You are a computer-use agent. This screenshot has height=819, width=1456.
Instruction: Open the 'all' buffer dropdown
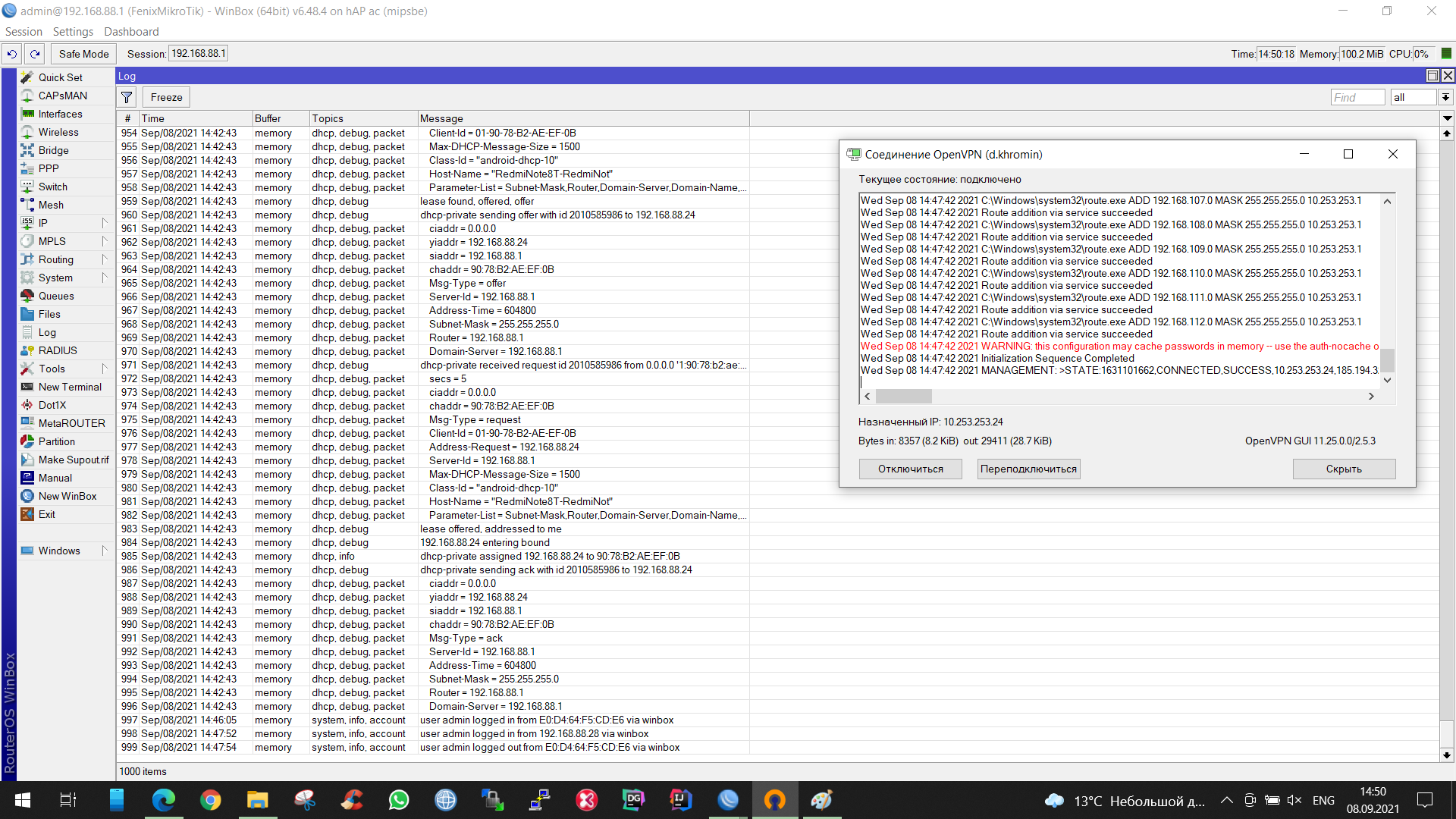[x=1445, y=97]
